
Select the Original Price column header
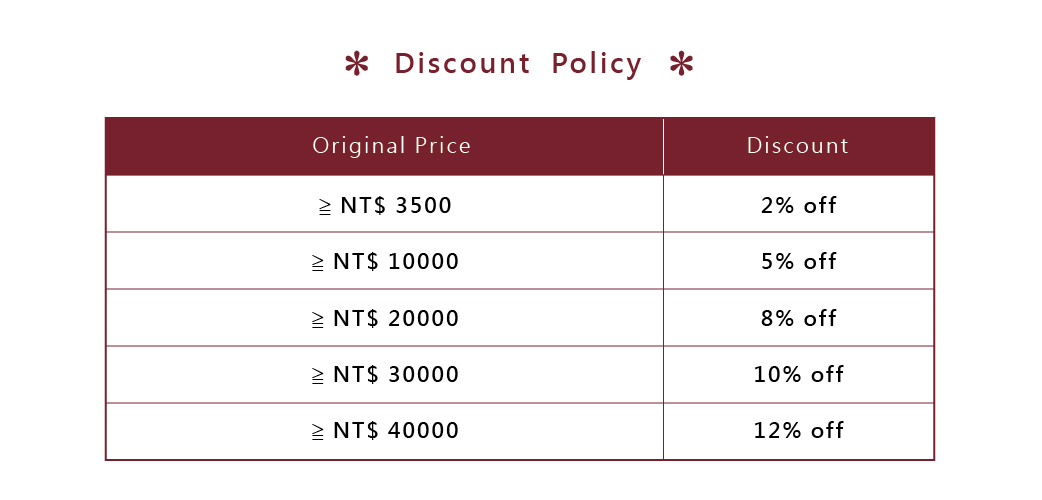(384, 146)
